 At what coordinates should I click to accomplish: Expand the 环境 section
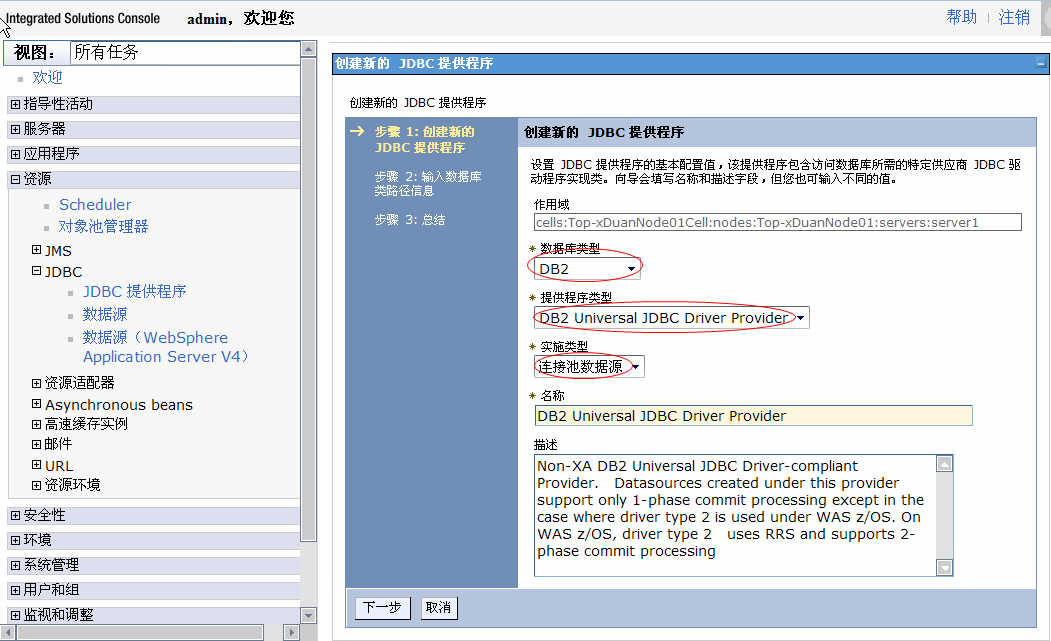tap(15, 540)
